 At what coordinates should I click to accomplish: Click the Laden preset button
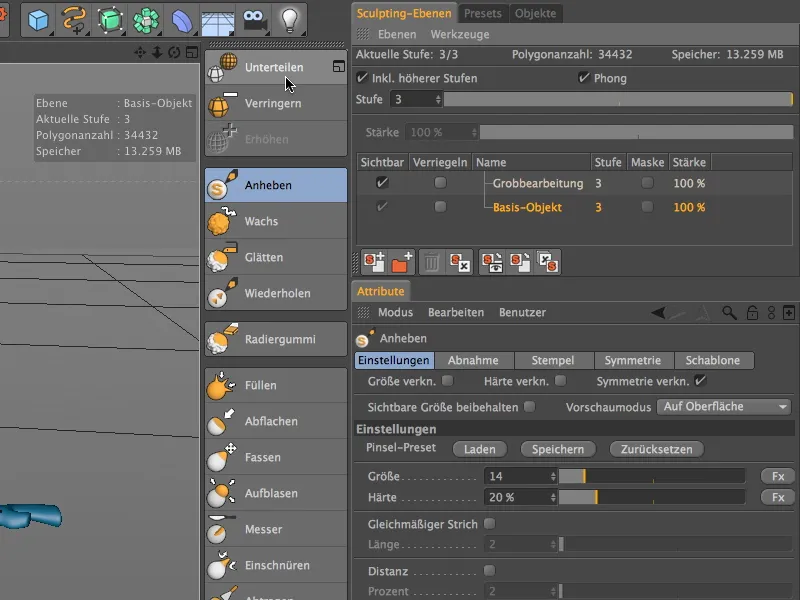[480, 449]
